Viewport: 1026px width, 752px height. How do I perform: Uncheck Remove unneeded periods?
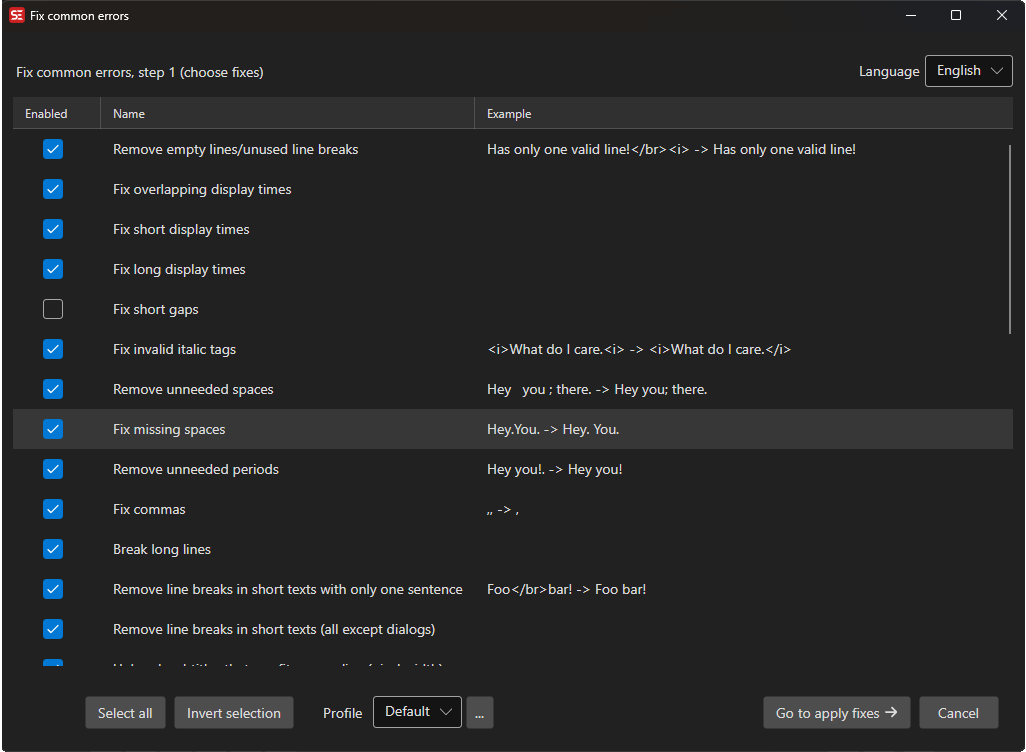pyautogui.click(x=52, y=469)
